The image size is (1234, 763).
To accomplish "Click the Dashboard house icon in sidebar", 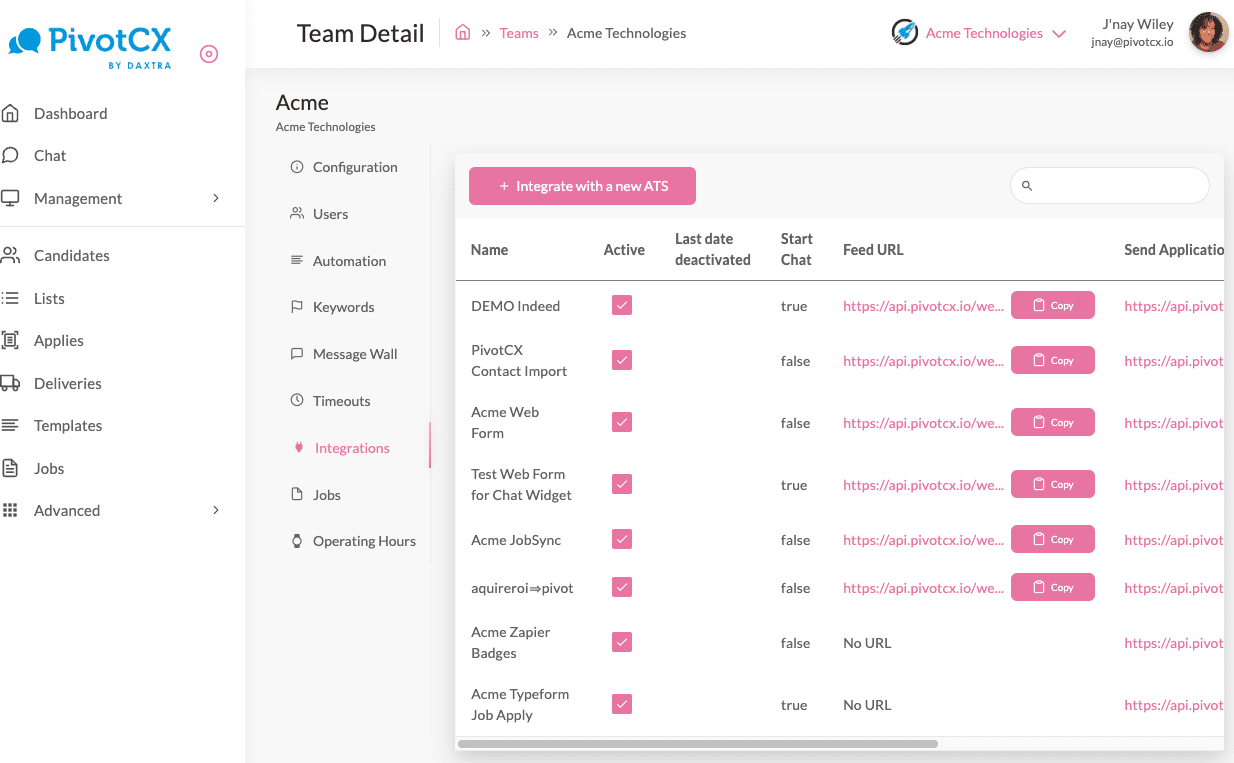I will pos(10,113).
